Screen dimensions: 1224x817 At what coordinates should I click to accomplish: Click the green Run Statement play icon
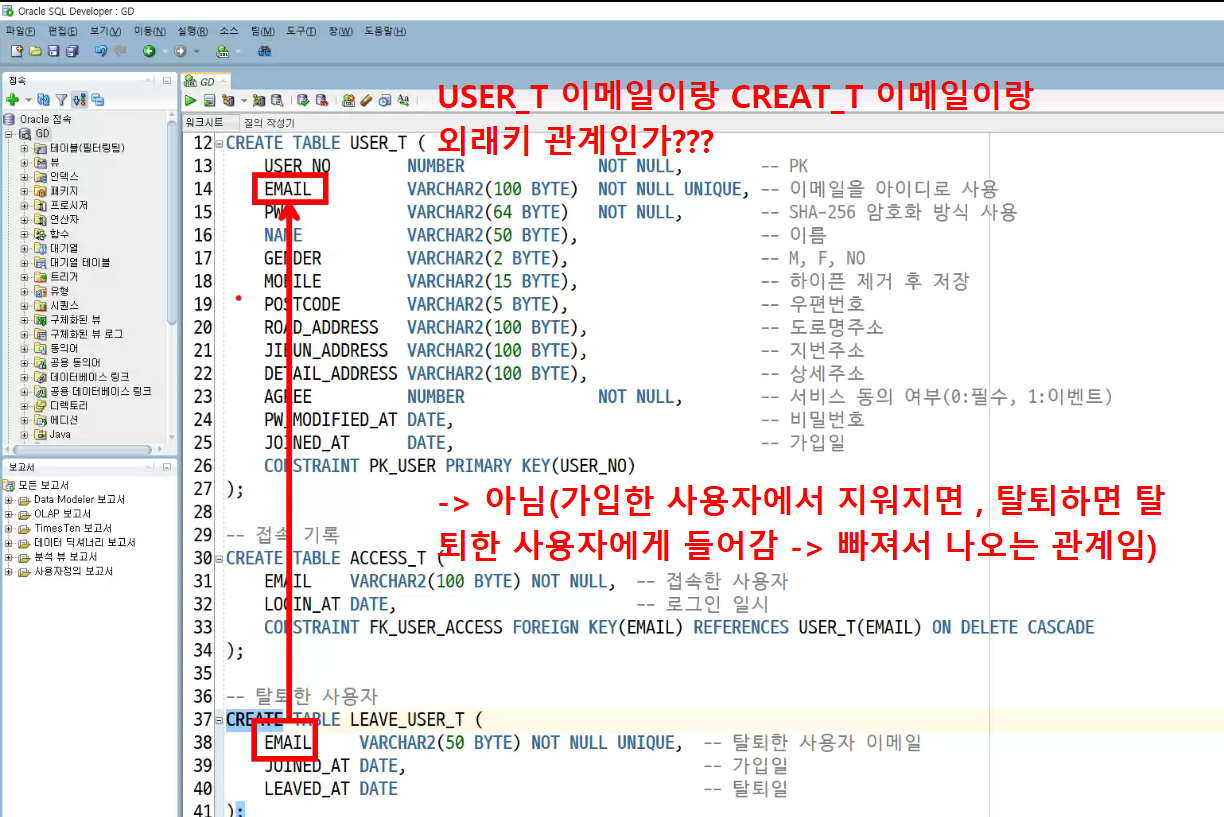(190, 100)
